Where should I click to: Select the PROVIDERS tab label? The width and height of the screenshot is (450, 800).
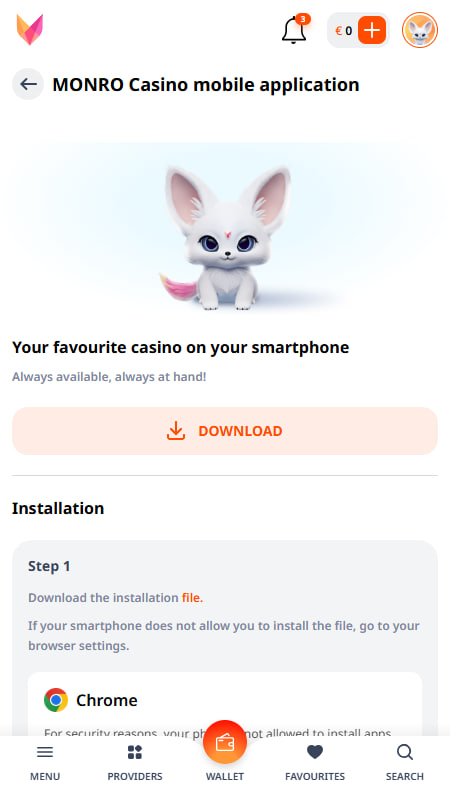click(135, 777)
